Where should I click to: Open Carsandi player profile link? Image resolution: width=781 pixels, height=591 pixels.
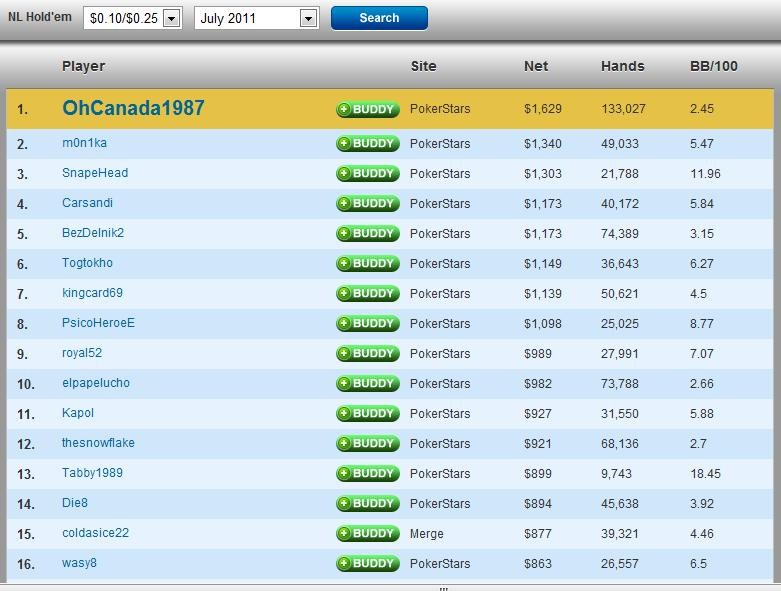click(x=87, y=203)
